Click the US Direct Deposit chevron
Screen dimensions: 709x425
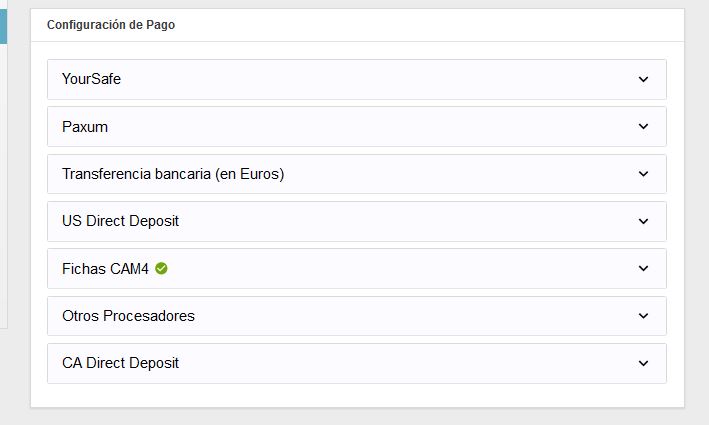(x=643, y=221)
